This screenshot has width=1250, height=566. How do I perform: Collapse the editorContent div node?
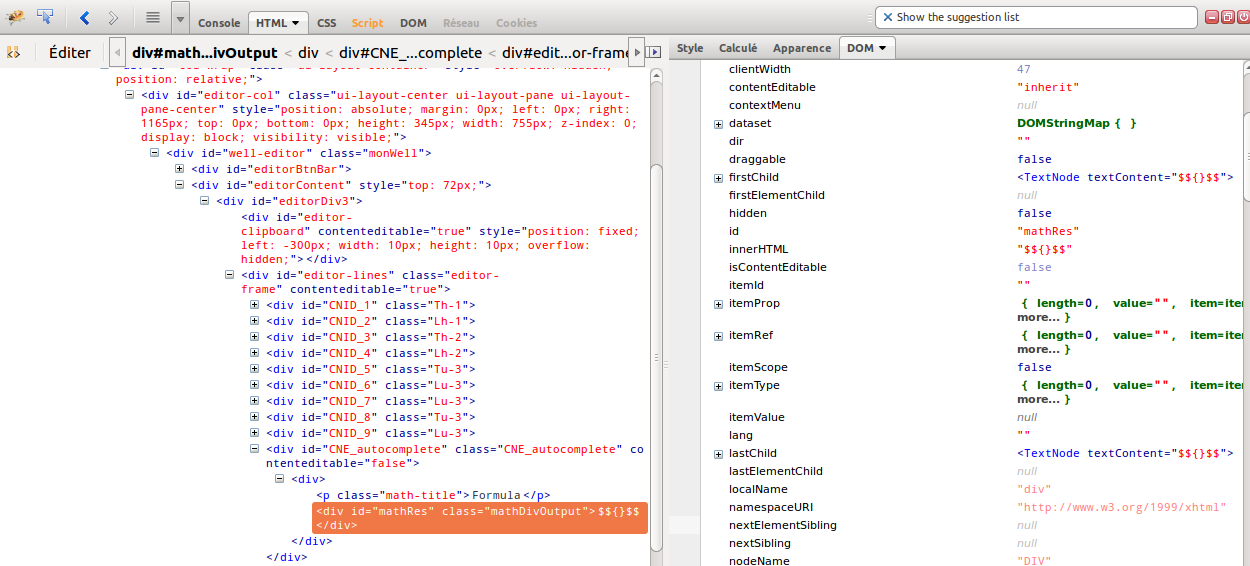[x=180, y=185]
